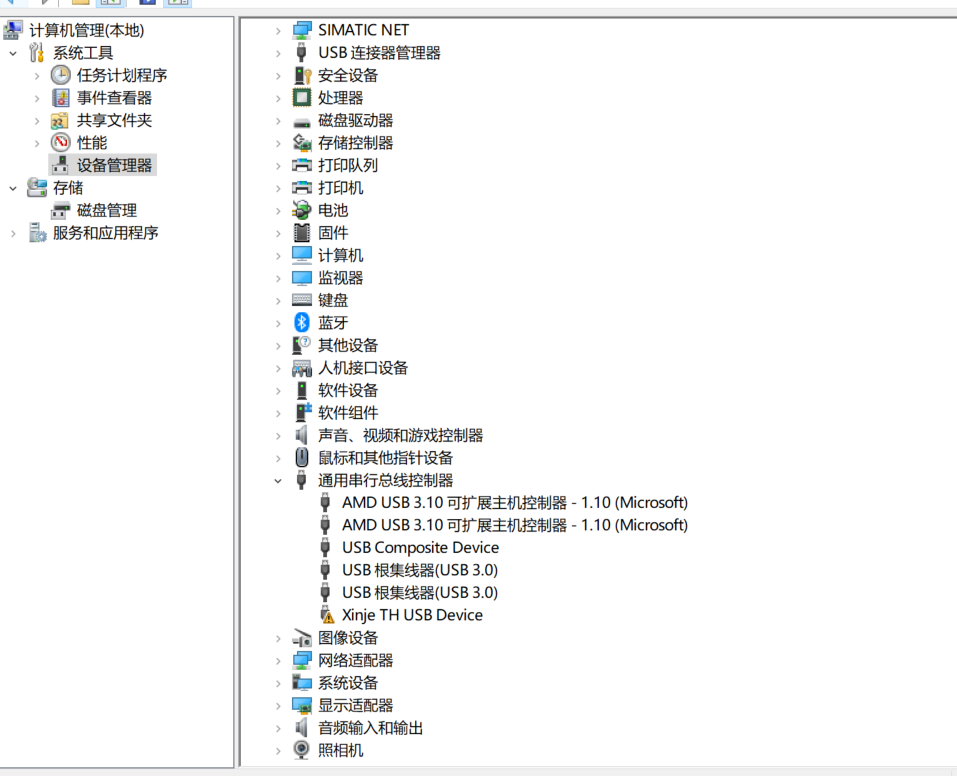Expand the 网络适配器 category
The width and height of the screenshot is (957, 776).
tap(279, 661)
